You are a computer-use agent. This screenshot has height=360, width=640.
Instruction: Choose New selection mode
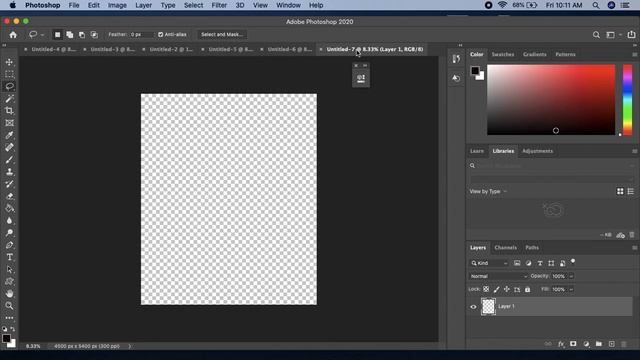(58, 35)
